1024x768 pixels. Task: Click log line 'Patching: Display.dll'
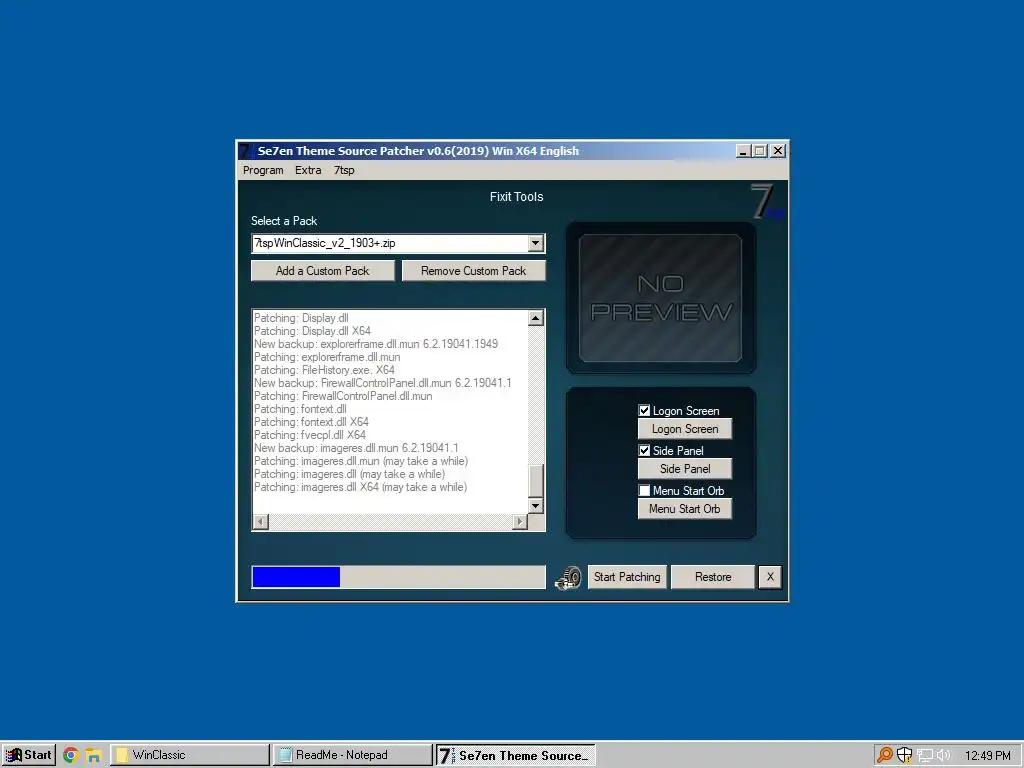(301, 318)
